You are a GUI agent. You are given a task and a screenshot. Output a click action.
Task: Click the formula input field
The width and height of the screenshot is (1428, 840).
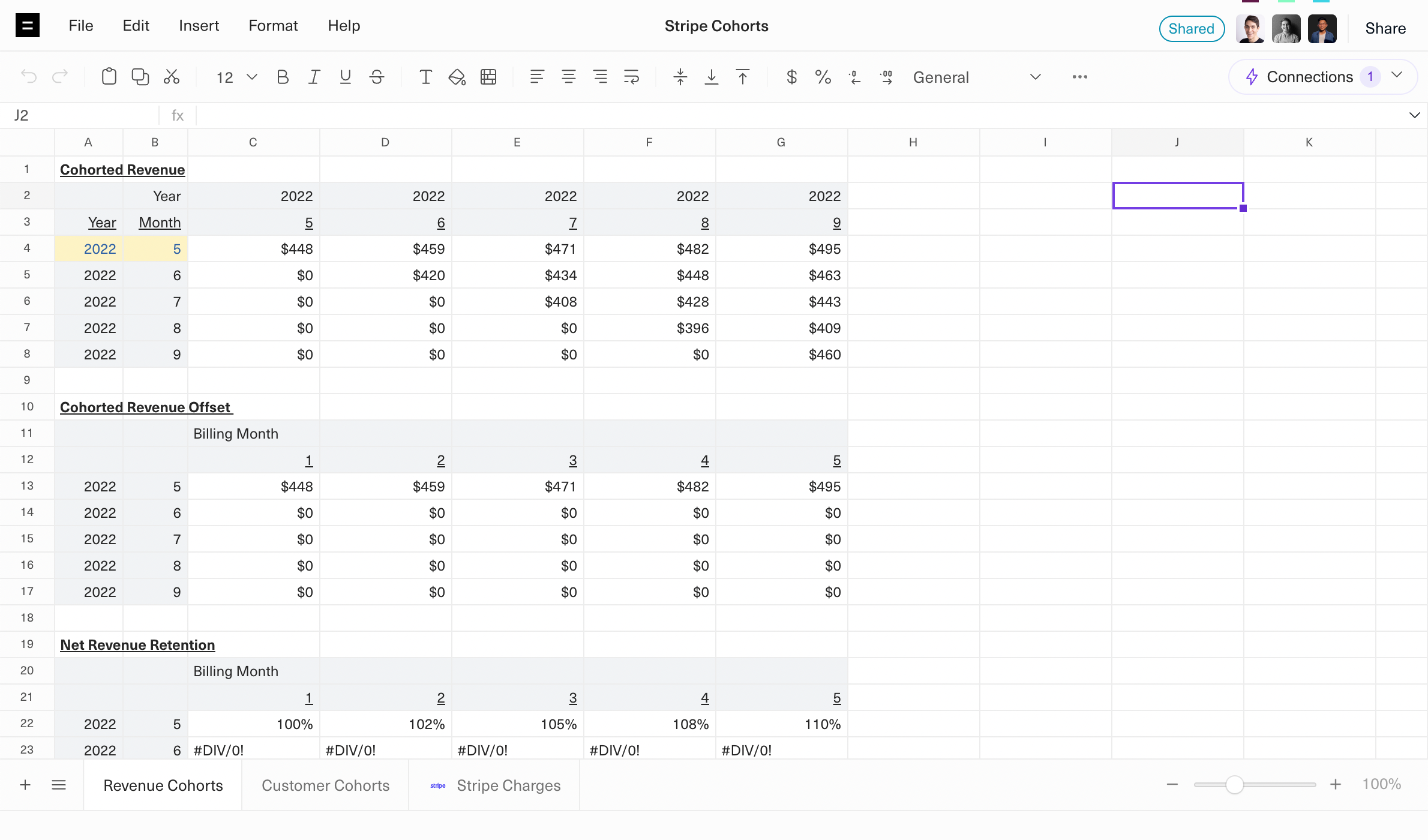coord(780,115)
